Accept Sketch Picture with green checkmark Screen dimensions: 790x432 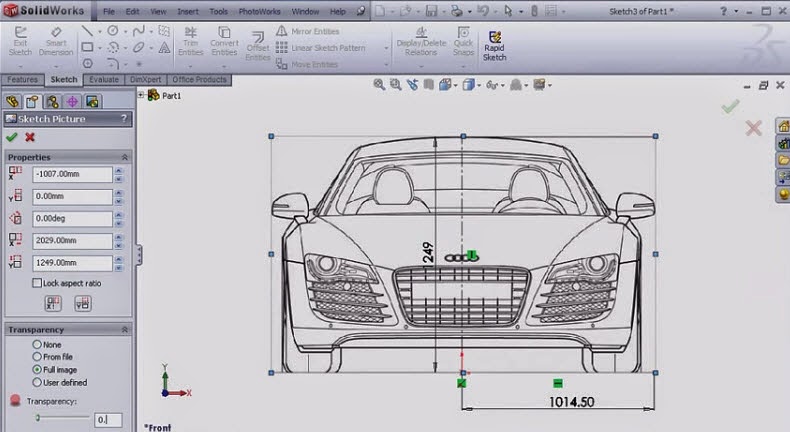point(12,137)
